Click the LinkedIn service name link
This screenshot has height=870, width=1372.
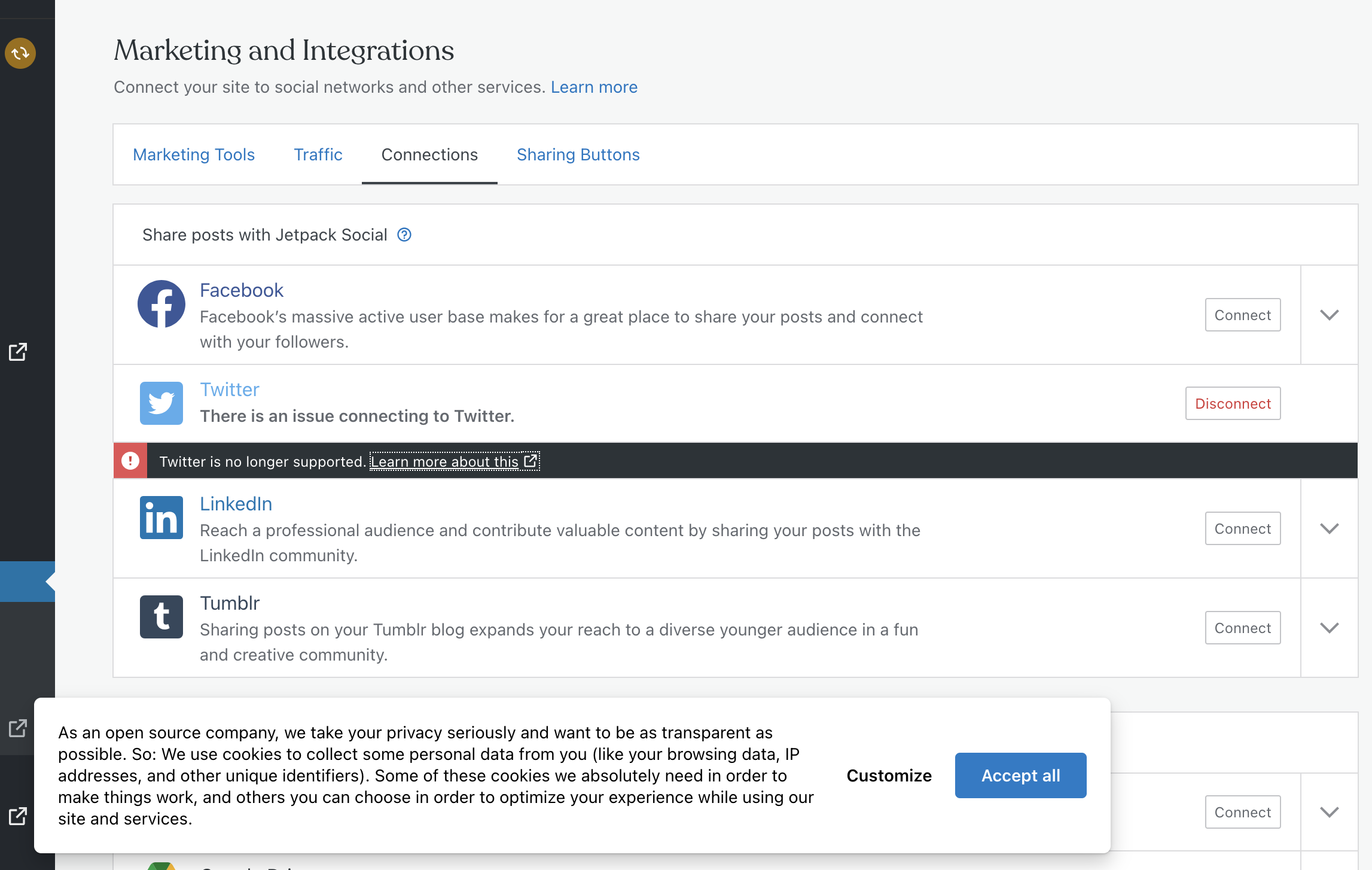coord(236,504)
